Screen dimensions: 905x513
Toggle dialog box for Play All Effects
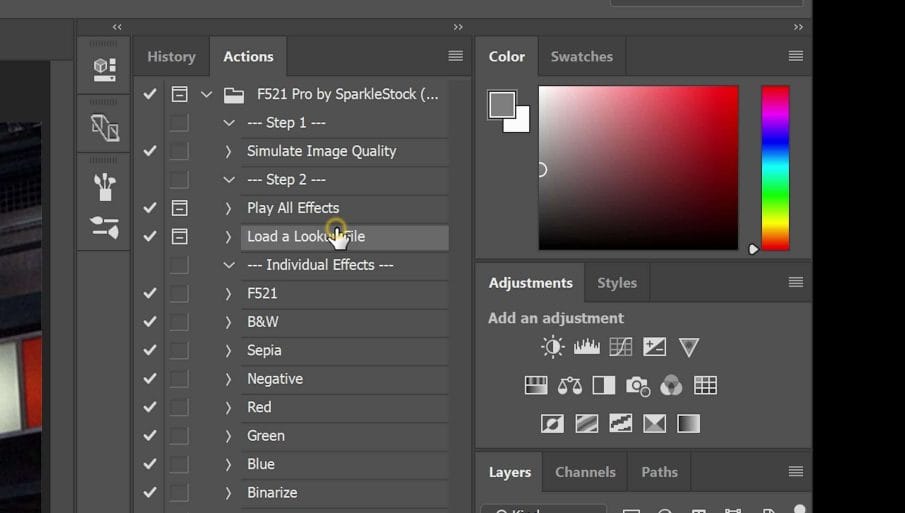tap(179, 208)
